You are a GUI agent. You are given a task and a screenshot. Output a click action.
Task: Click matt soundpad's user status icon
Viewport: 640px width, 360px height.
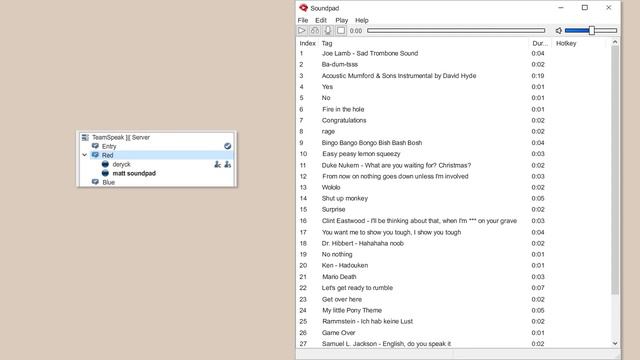tap(105, 173)
